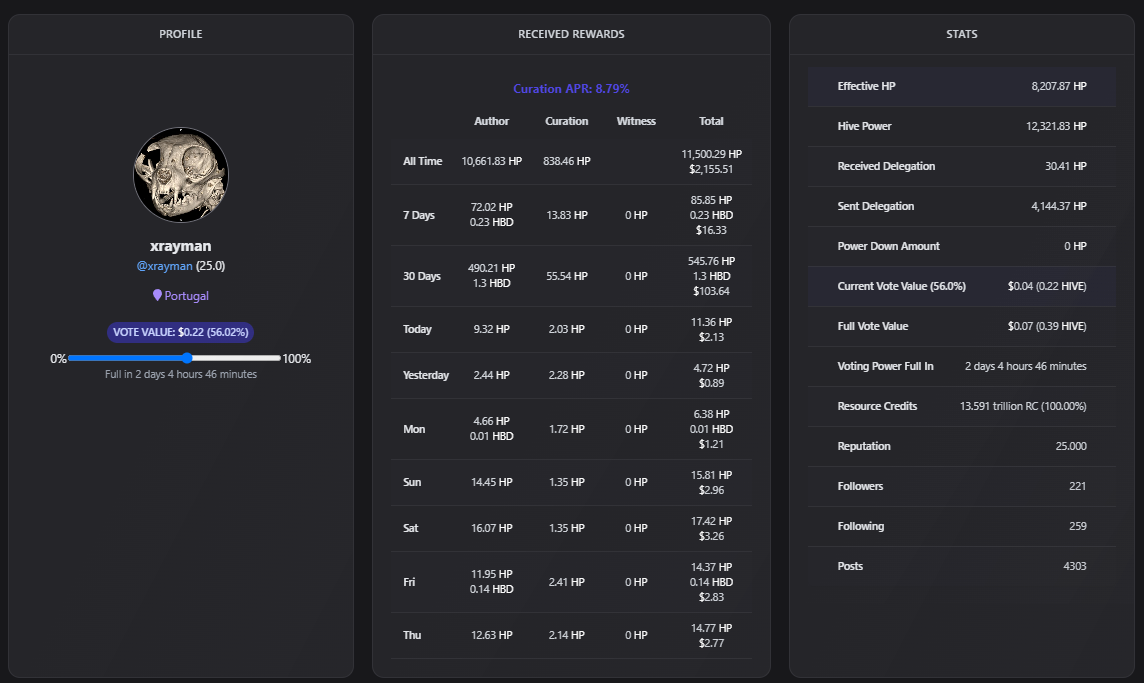This screenshot has width=1144, height=683.
Task: Click the Posts count row
Action: click(961, 567)
